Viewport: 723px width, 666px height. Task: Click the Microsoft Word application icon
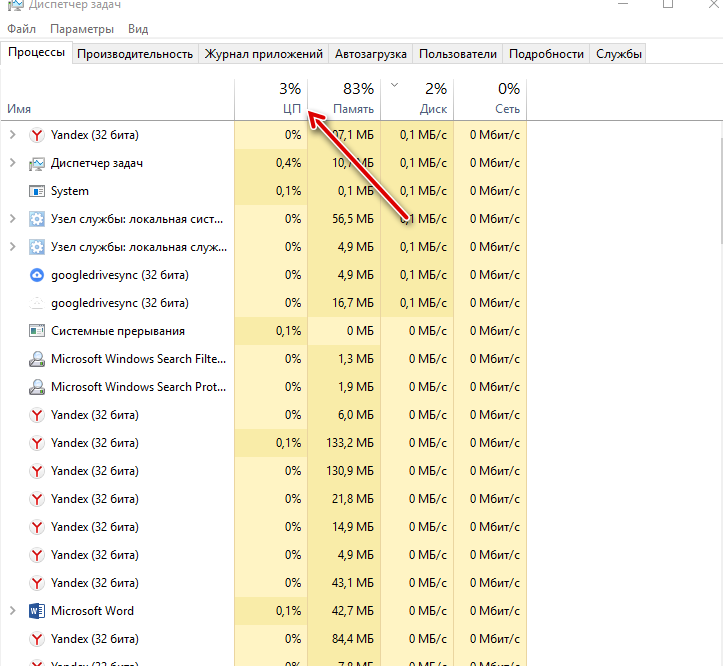pos(37,611)
